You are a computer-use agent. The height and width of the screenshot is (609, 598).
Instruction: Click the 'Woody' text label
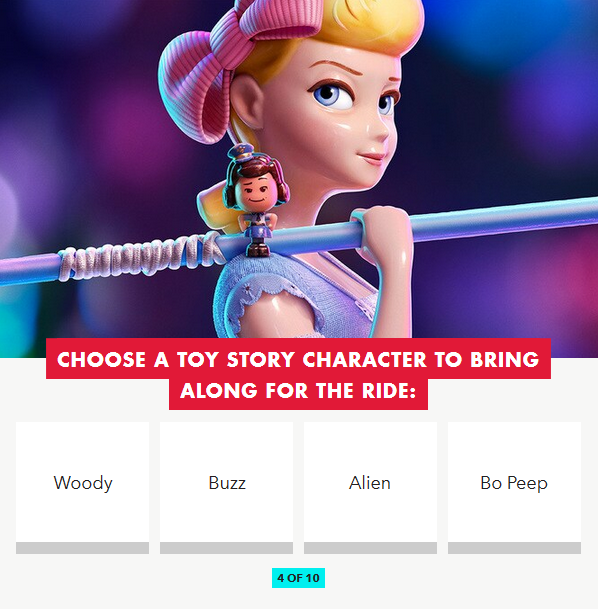[x=83, y=483]
